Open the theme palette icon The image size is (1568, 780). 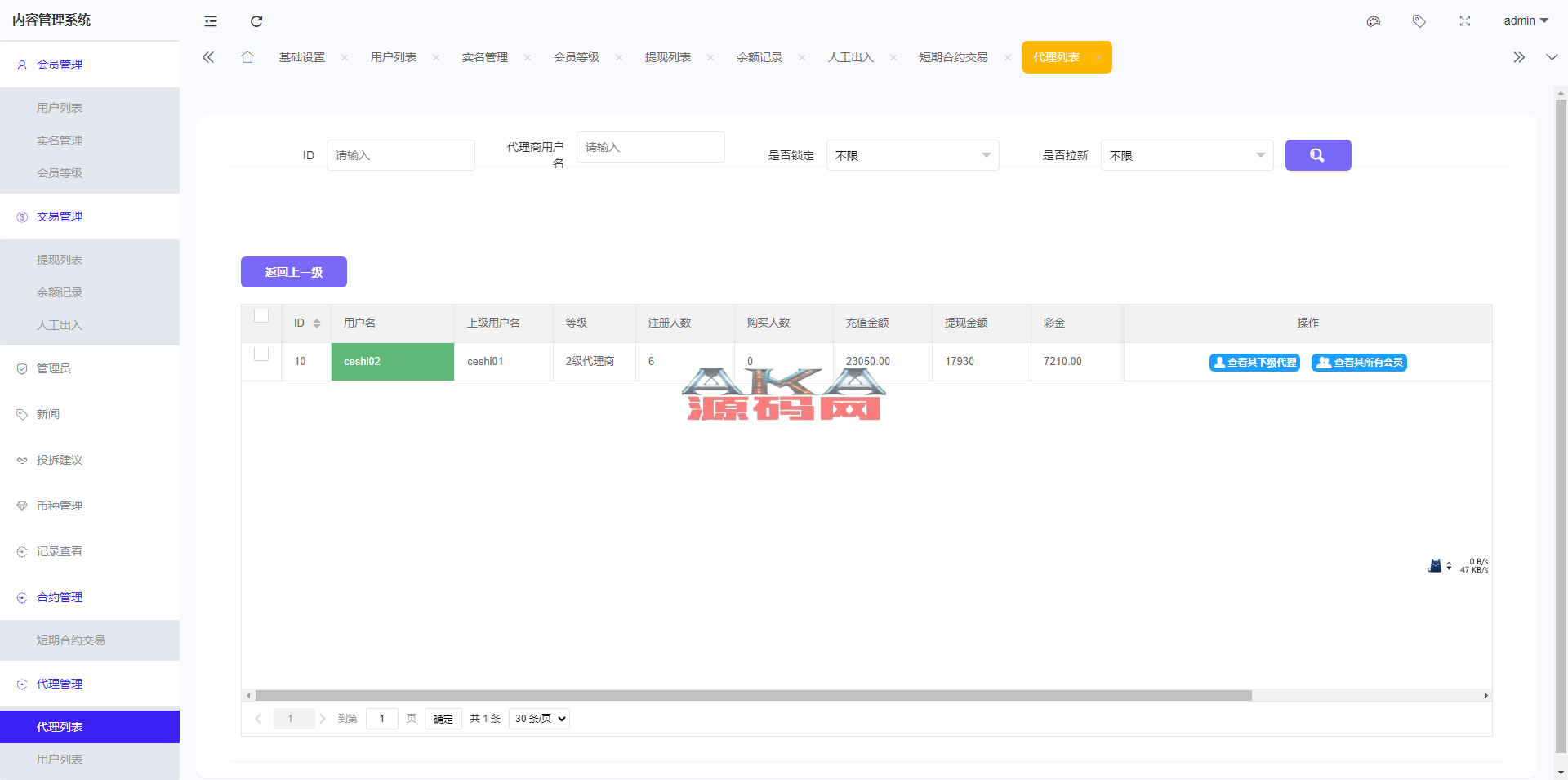click(1374, 21)
